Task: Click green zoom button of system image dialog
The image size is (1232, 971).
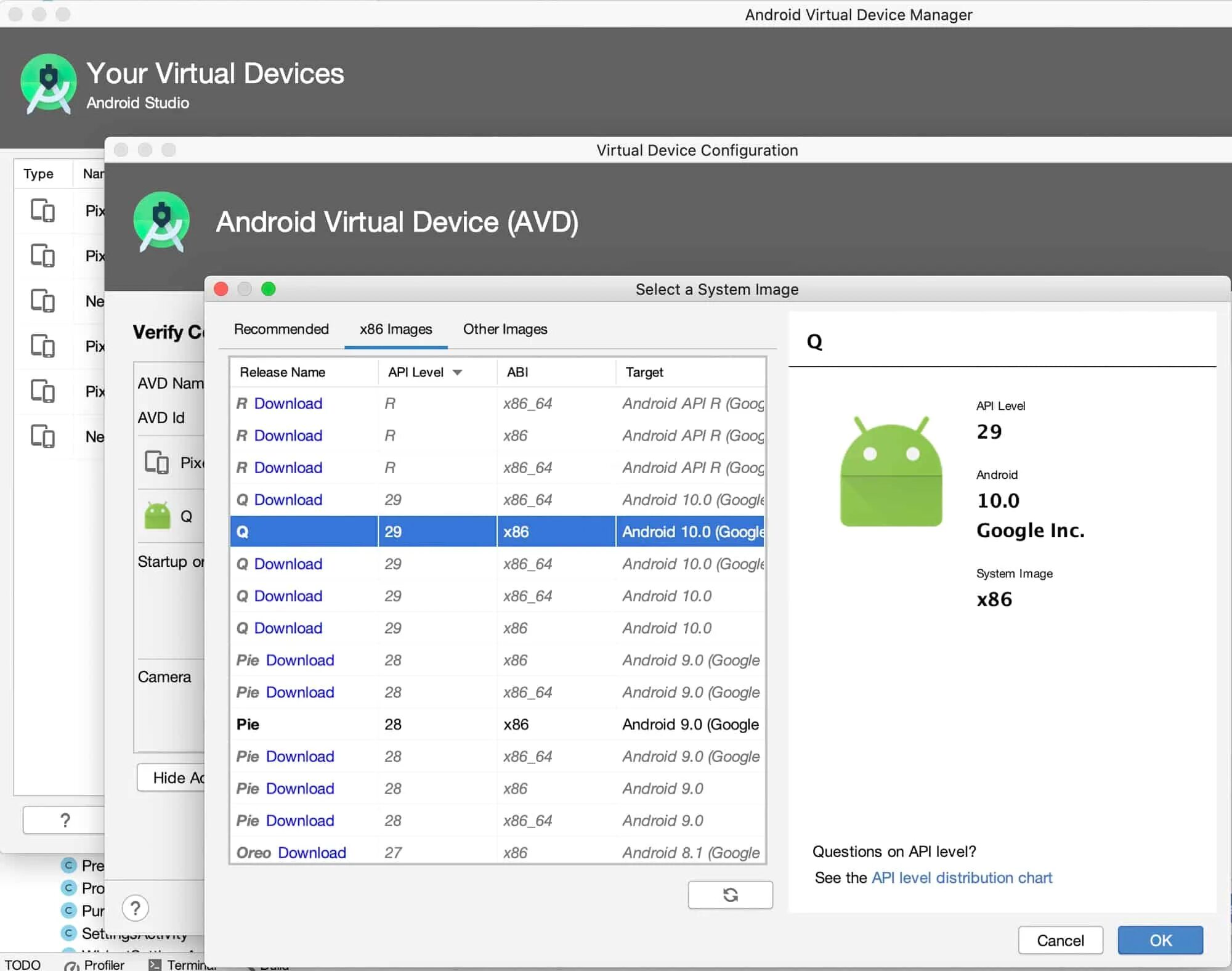Action: tap(269, 289)
